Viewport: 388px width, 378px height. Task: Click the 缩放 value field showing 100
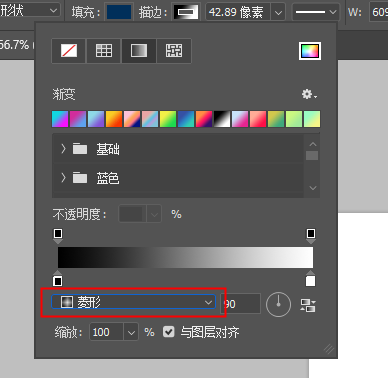click(107, 332)
